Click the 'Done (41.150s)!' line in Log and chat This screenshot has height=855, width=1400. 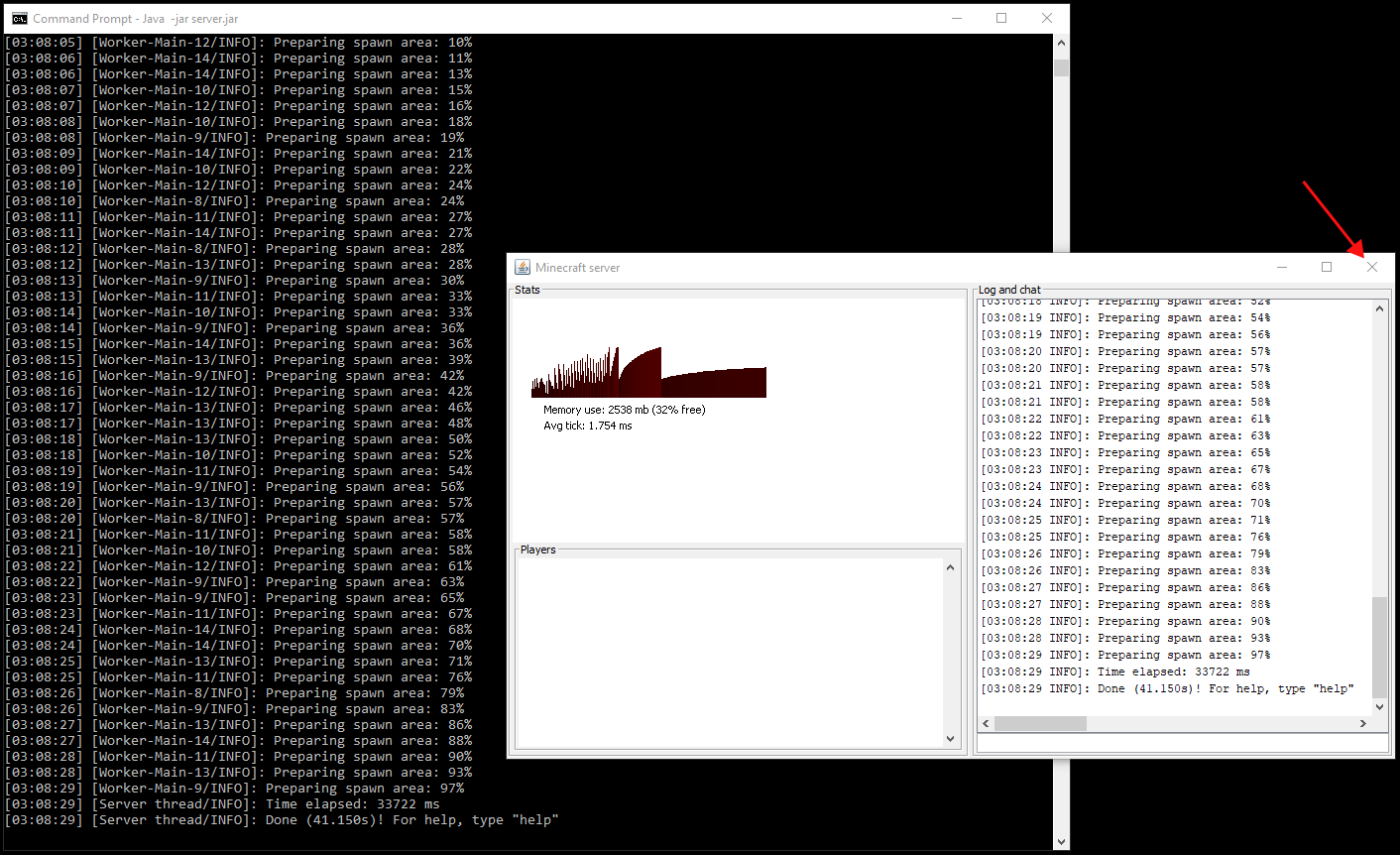click(1167, 688)
